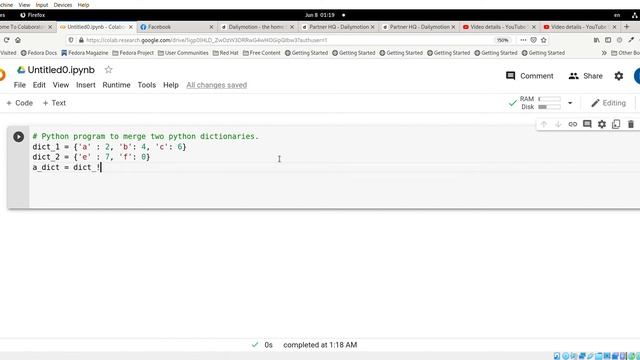
Task: Star the Untitled0.ipynb notebook
Action: coord(108,70)
